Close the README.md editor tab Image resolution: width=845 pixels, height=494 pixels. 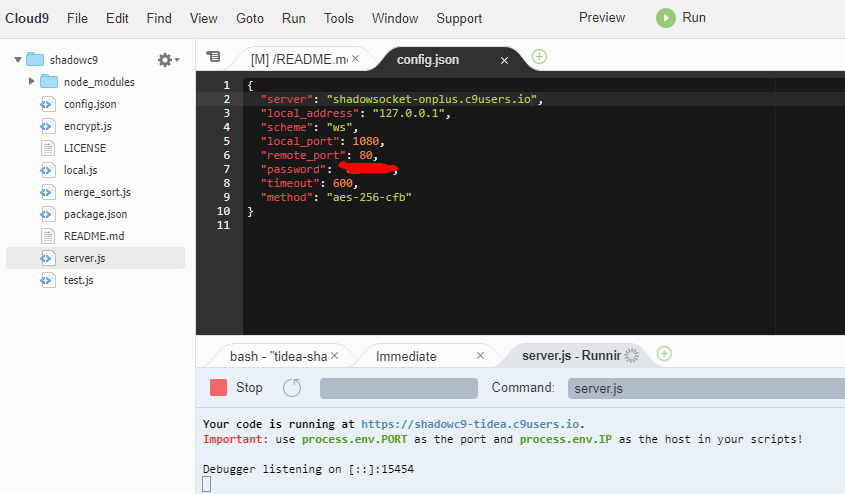[x=356, y=59]
